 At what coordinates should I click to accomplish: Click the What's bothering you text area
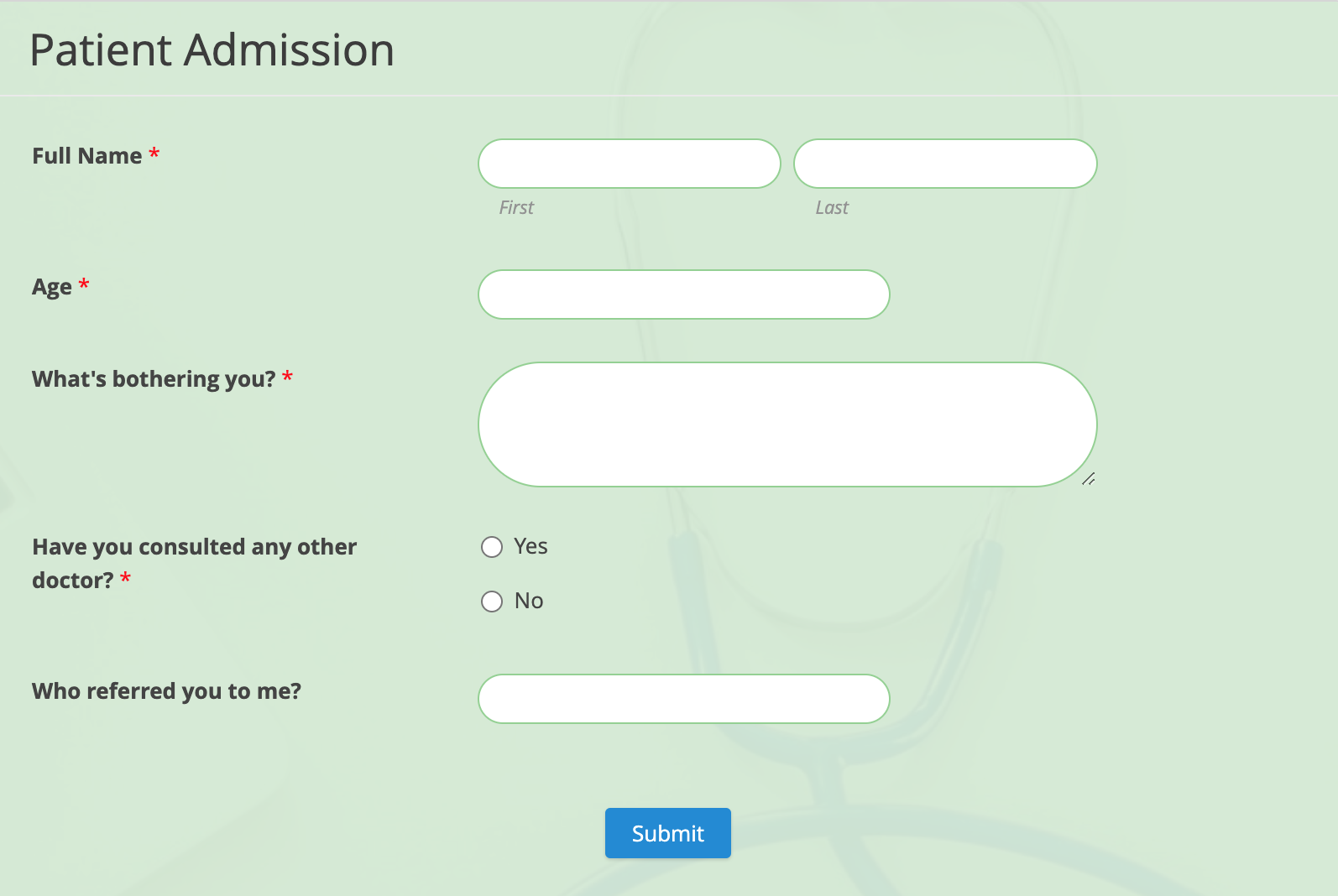[x=787, y=425]
